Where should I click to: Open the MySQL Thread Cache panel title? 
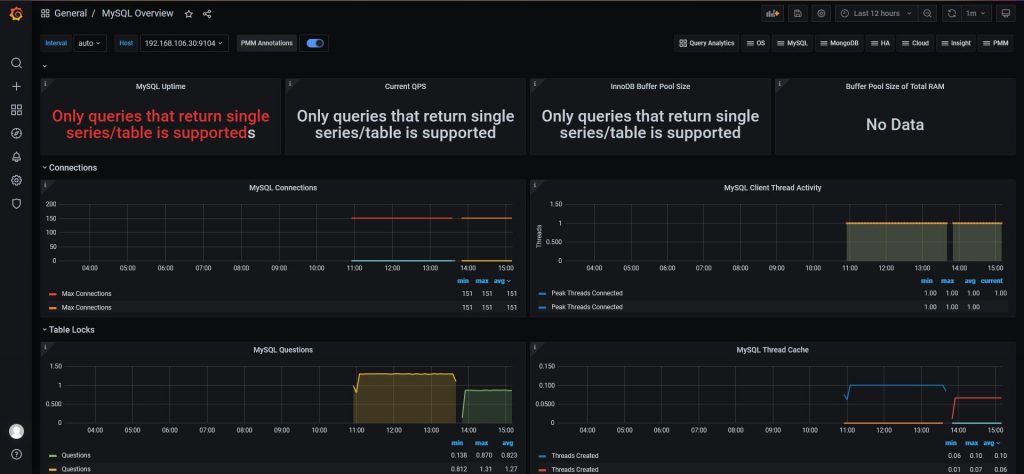773,350
